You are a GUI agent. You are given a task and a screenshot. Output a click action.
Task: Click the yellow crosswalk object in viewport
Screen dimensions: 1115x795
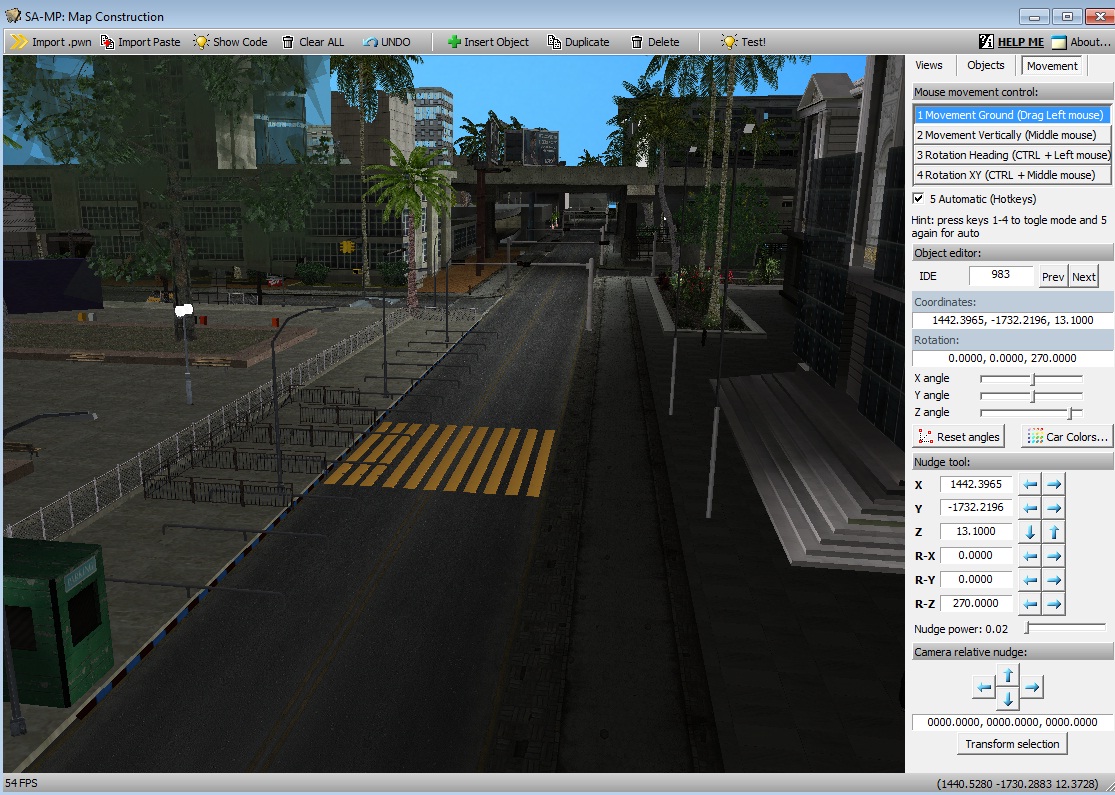441,459
